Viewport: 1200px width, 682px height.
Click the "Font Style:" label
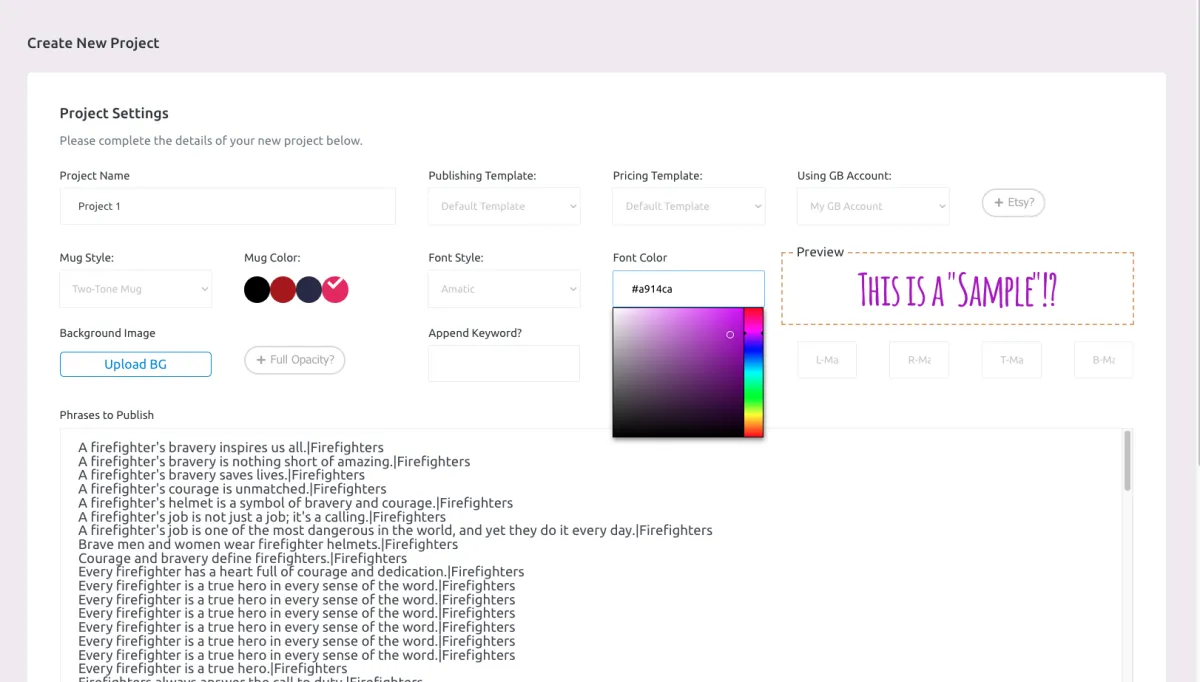[456, 258]
